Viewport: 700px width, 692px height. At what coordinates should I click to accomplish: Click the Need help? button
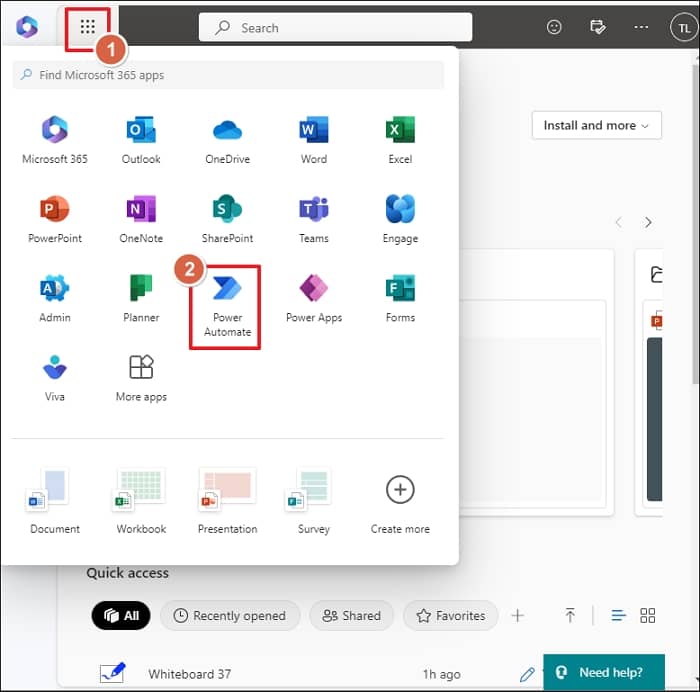click(x=604, y=672)
